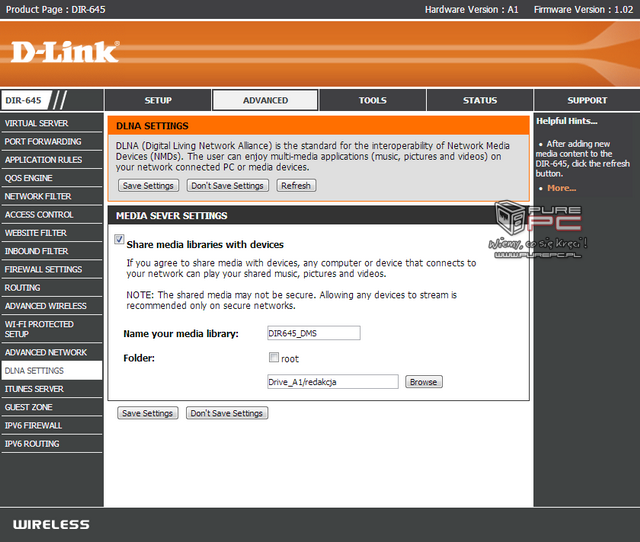Open Website Filter settings
The width and height of the screenshot is (640, 542).
pos(51,233)
